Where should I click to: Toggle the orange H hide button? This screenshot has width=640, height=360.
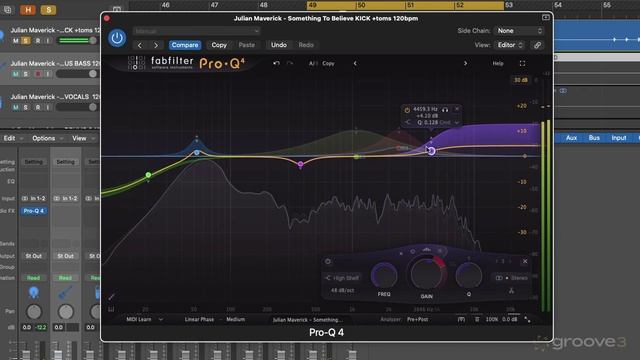pyautogui.click(x=28, y=10)
